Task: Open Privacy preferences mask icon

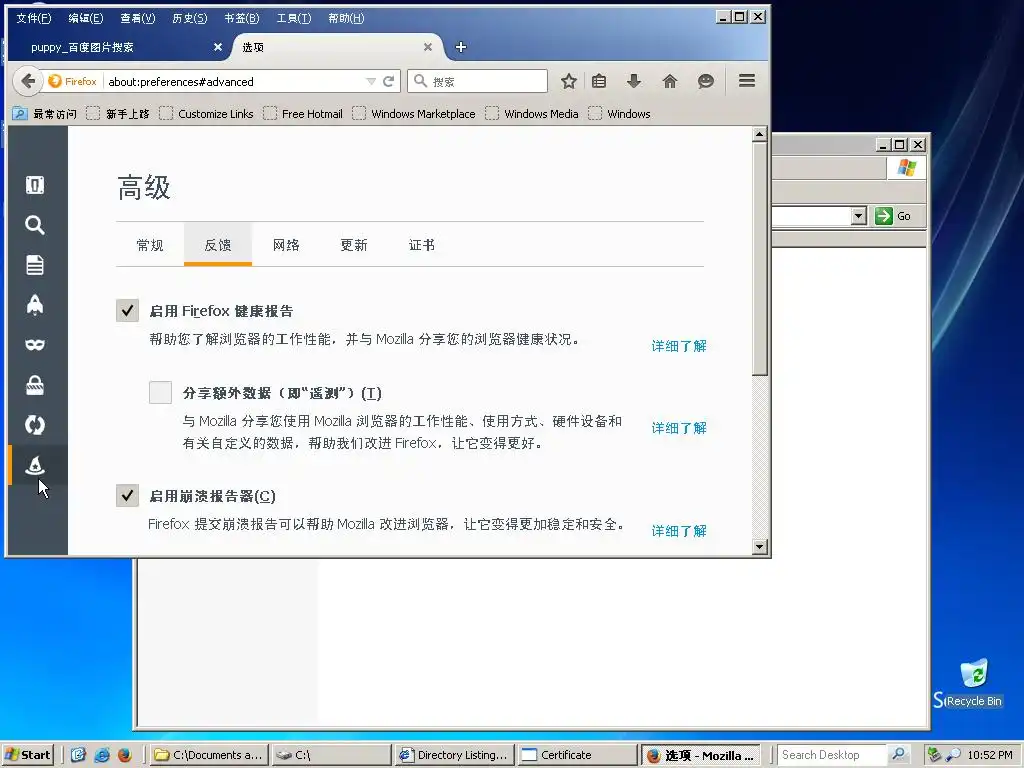Action: 35,345
